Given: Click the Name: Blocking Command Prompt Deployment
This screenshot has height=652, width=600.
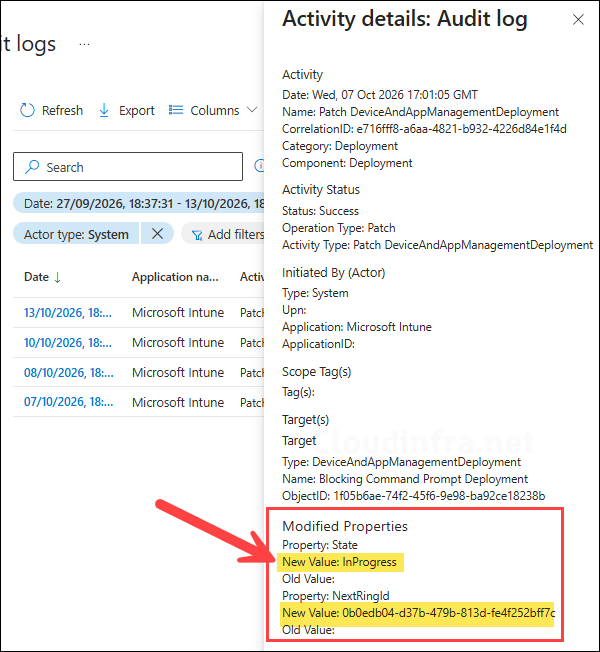Looking at the screenshot, I should coord(405,479).
